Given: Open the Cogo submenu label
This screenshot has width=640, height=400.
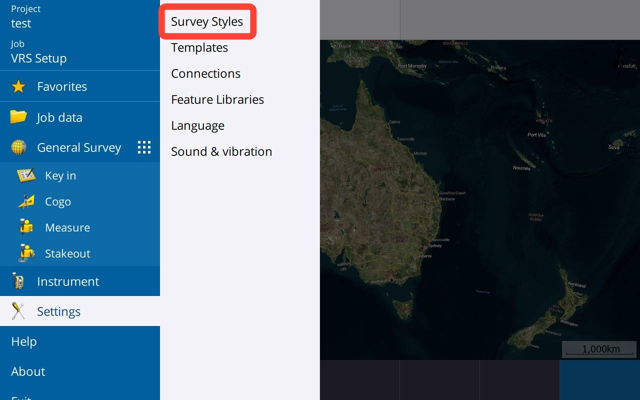Looking at the screenshot, I should tap(58, 202).
